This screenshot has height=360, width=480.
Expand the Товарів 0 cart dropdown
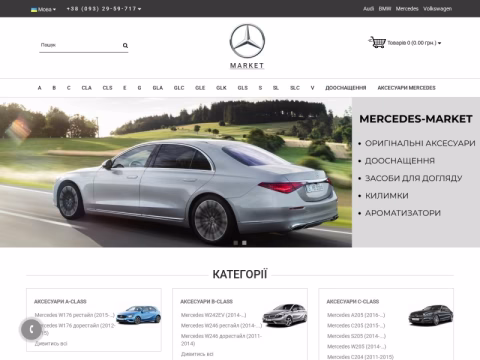coord(414,43)
